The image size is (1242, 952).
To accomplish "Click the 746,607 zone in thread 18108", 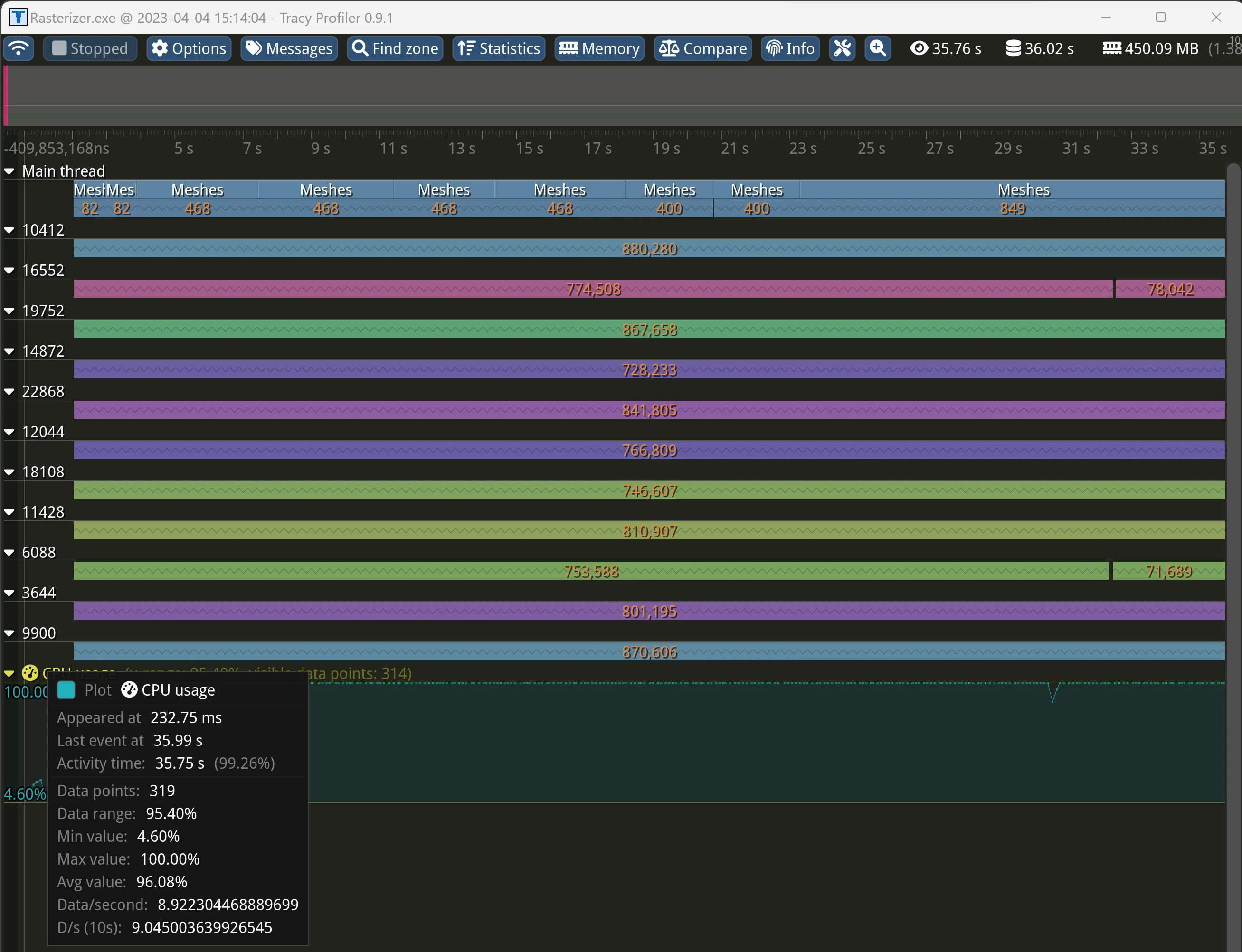I will pyautogui.click(x=649, y=491).
